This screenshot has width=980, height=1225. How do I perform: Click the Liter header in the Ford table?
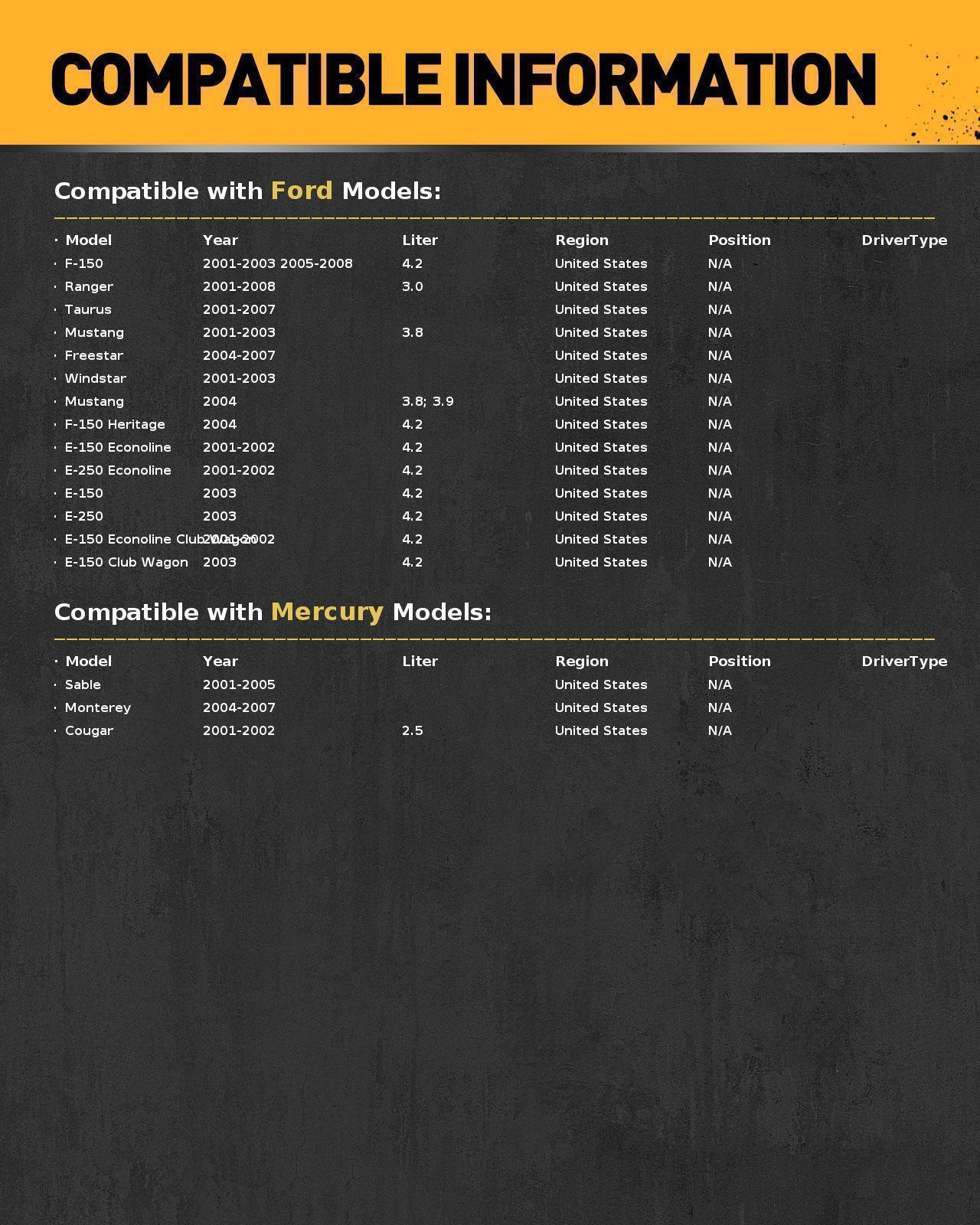(x=420, y=240)
